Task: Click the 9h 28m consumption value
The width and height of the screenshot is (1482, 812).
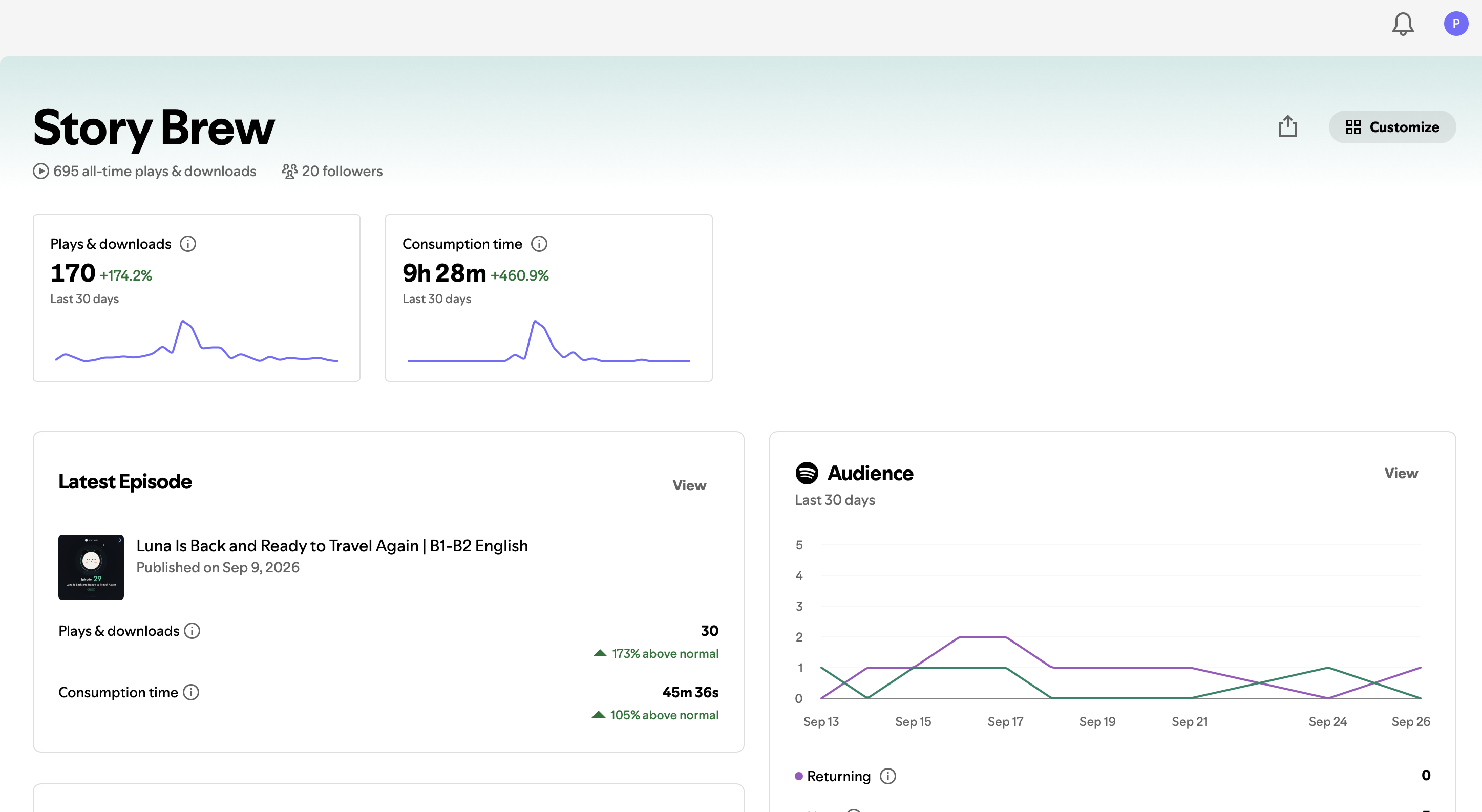Action: tap(444, 273)
